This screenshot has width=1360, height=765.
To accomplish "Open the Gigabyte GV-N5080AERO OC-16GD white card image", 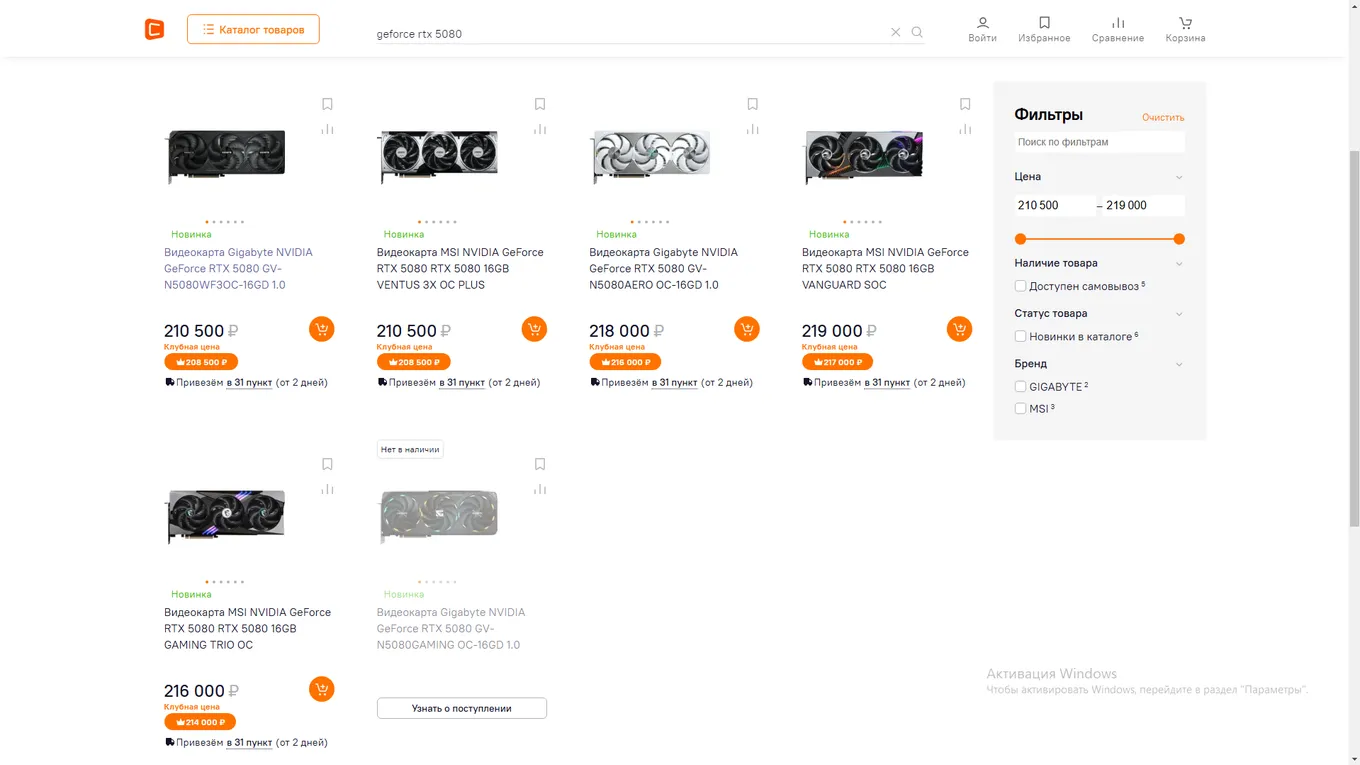I will pyautogui.click(x=650, y=156).
